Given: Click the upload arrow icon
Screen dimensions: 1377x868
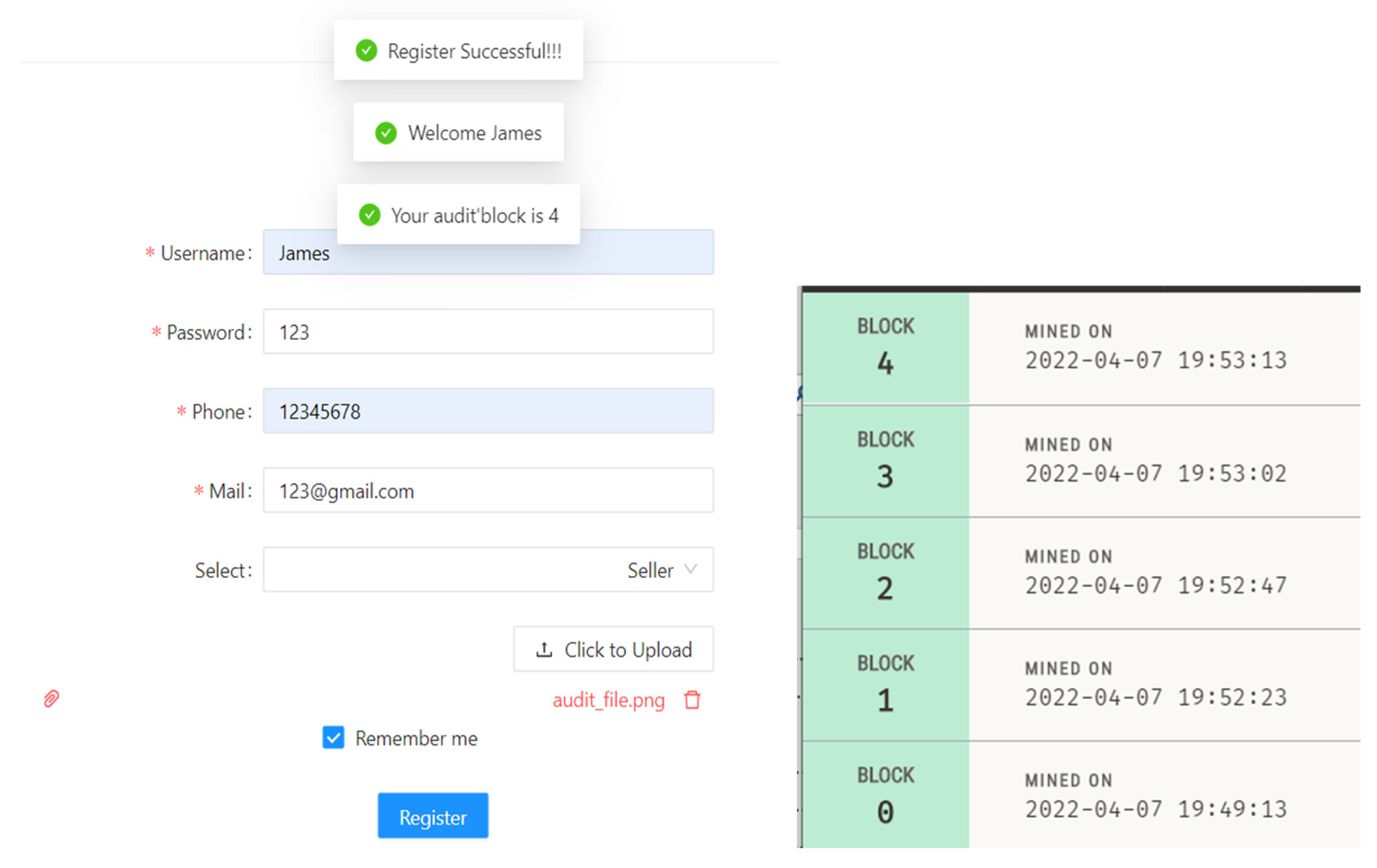Looking at the screenshot, I should (x=544, y=650).
